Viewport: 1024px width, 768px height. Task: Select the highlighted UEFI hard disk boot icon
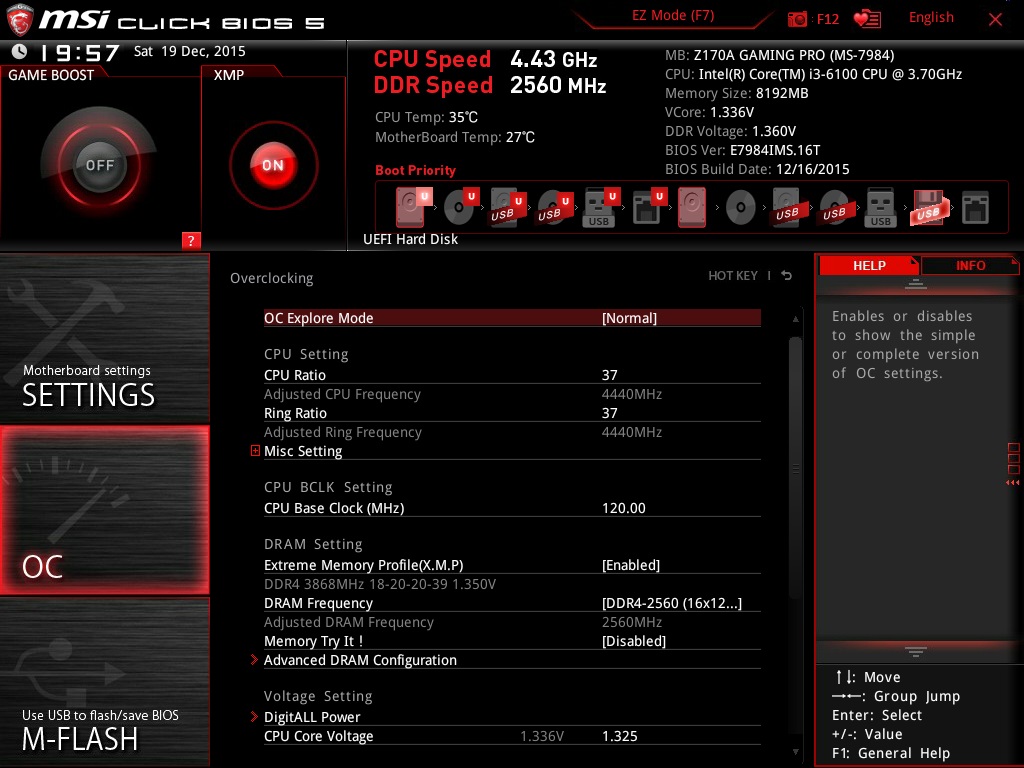click(x=413, y=206)
